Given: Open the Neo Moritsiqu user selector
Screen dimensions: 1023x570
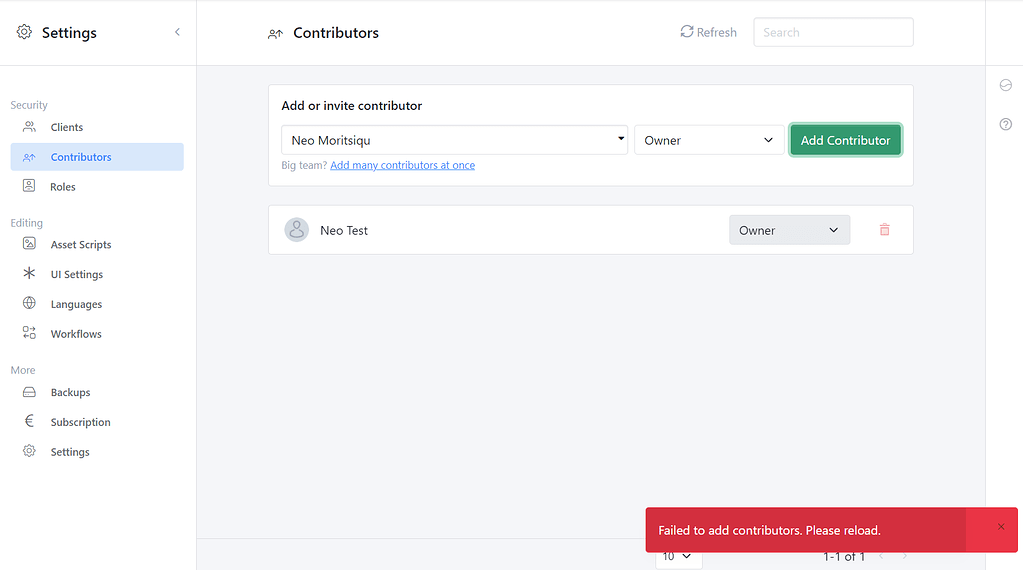Looking at the screenshot, I should point(454,140).
